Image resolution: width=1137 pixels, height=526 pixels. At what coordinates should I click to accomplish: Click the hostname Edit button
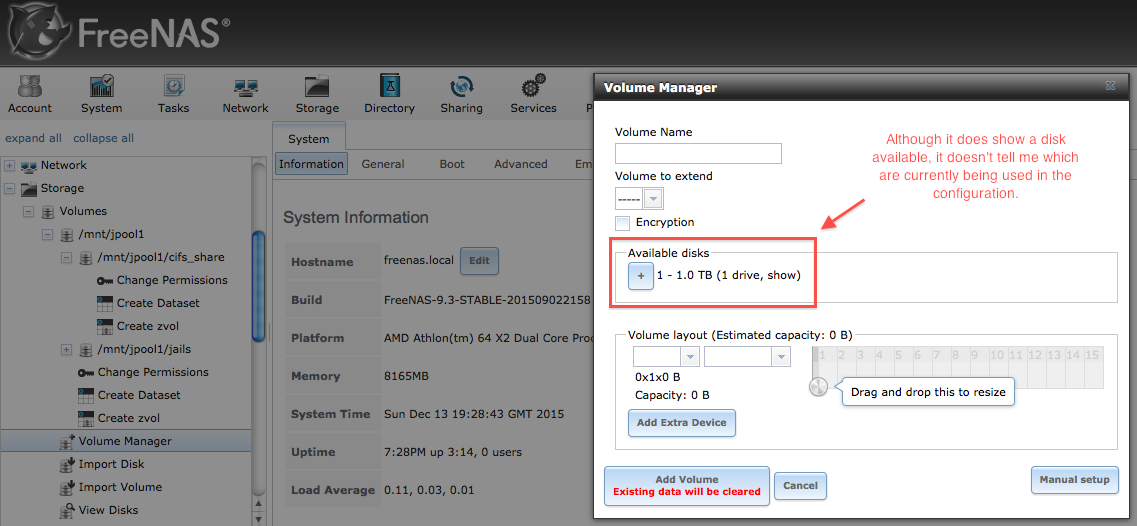tap(479, 261)
